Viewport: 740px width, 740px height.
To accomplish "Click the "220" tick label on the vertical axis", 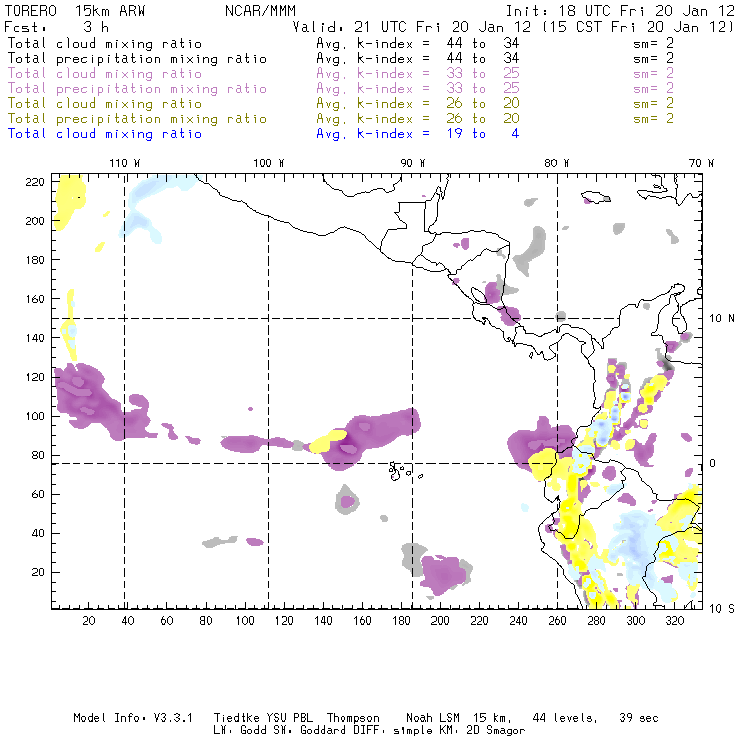I will tap(35, 182).
